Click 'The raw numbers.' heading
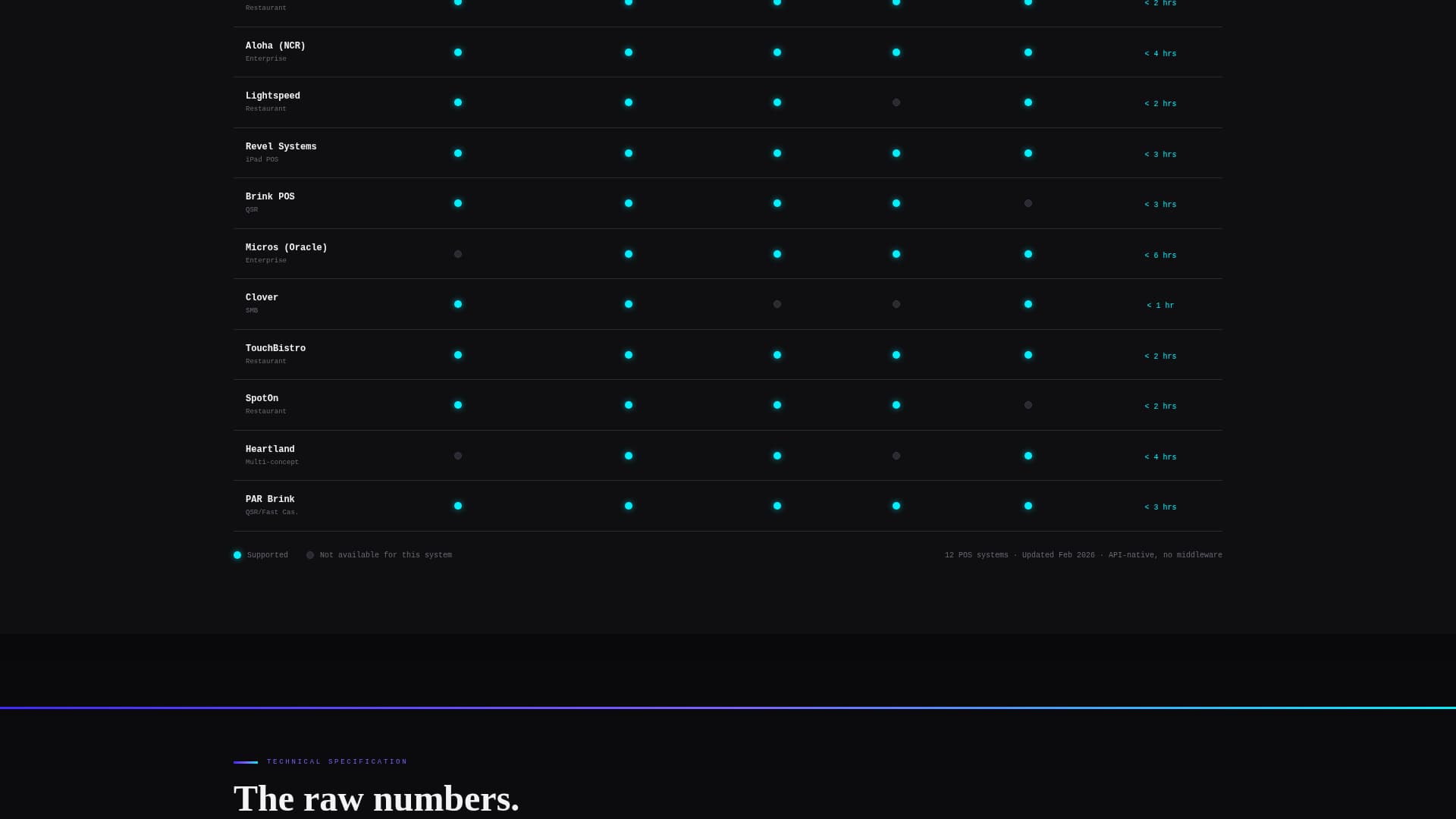 [376, 799]
